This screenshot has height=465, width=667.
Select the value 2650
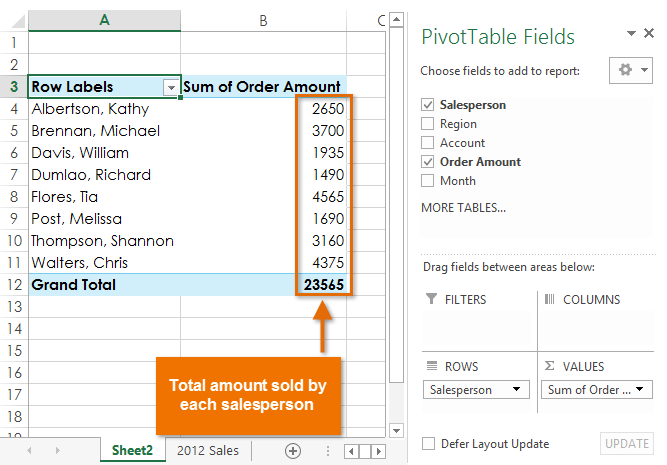click(328, 109)
